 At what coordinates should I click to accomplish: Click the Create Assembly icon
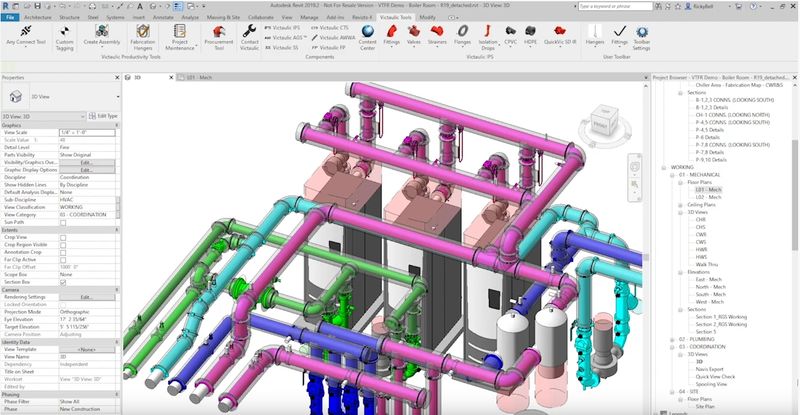pos(102,36)
